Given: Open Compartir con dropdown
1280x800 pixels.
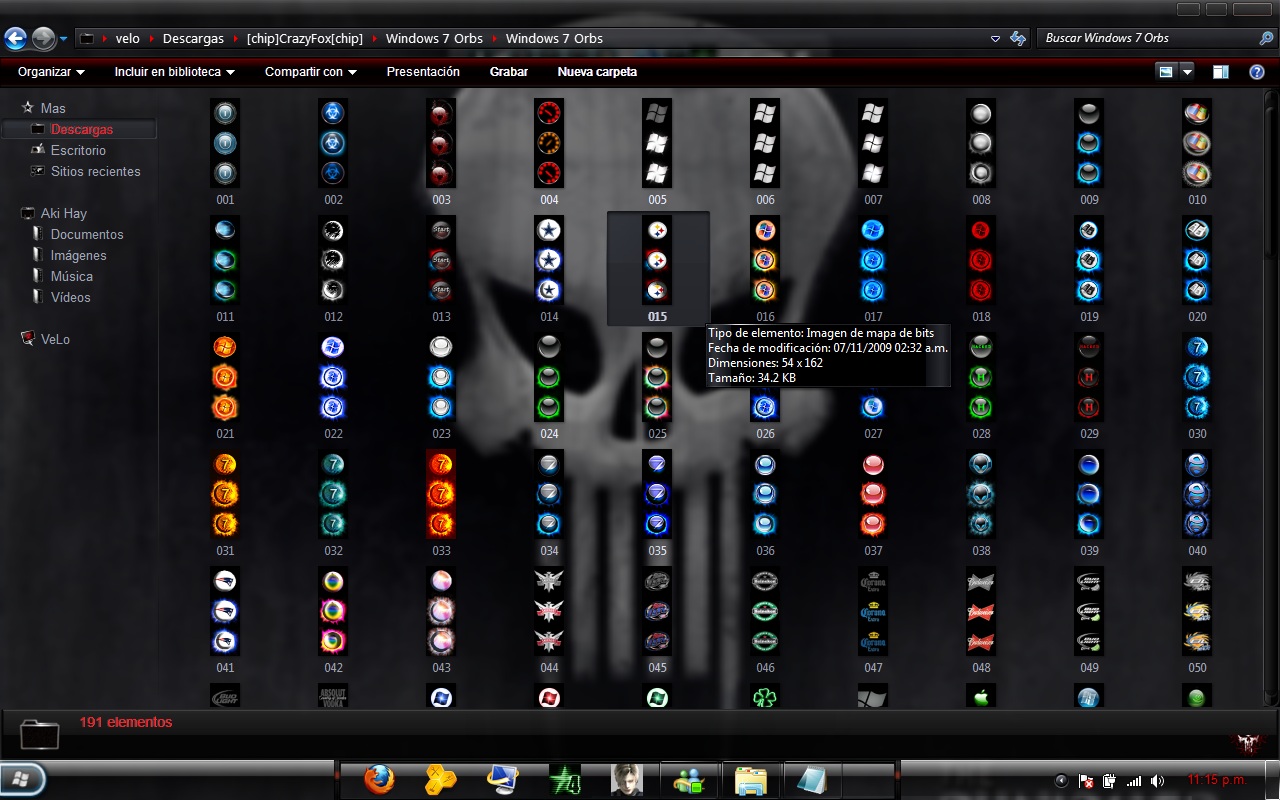Looking at the screenshot, I should tap(311, 72).
